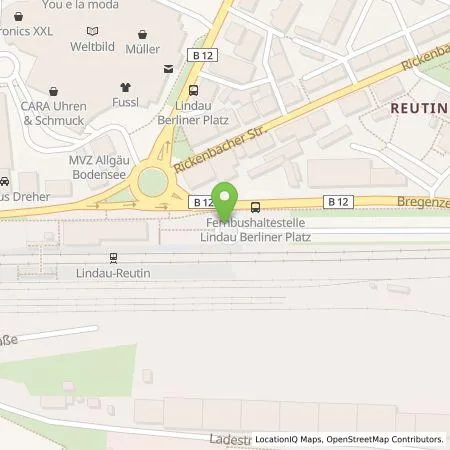Select the CARA Uhren & Schmuck shop icon
The height and width of the screenshot is (450, 450).
tap(53, 91)
